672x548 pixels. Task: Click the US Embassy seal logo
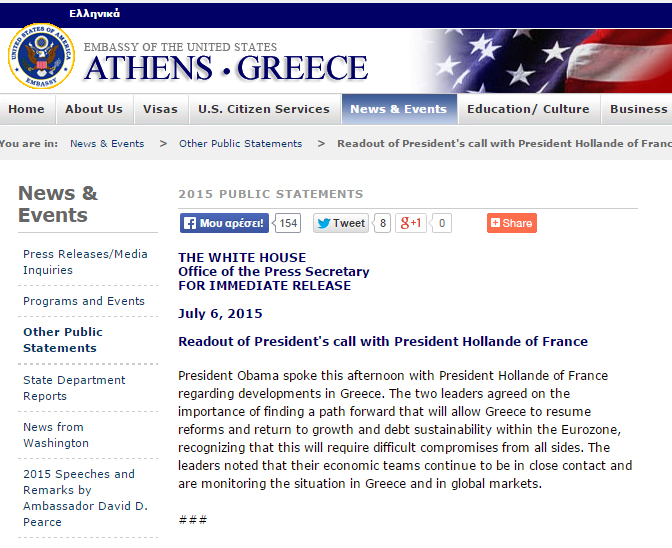pos(41,58)
